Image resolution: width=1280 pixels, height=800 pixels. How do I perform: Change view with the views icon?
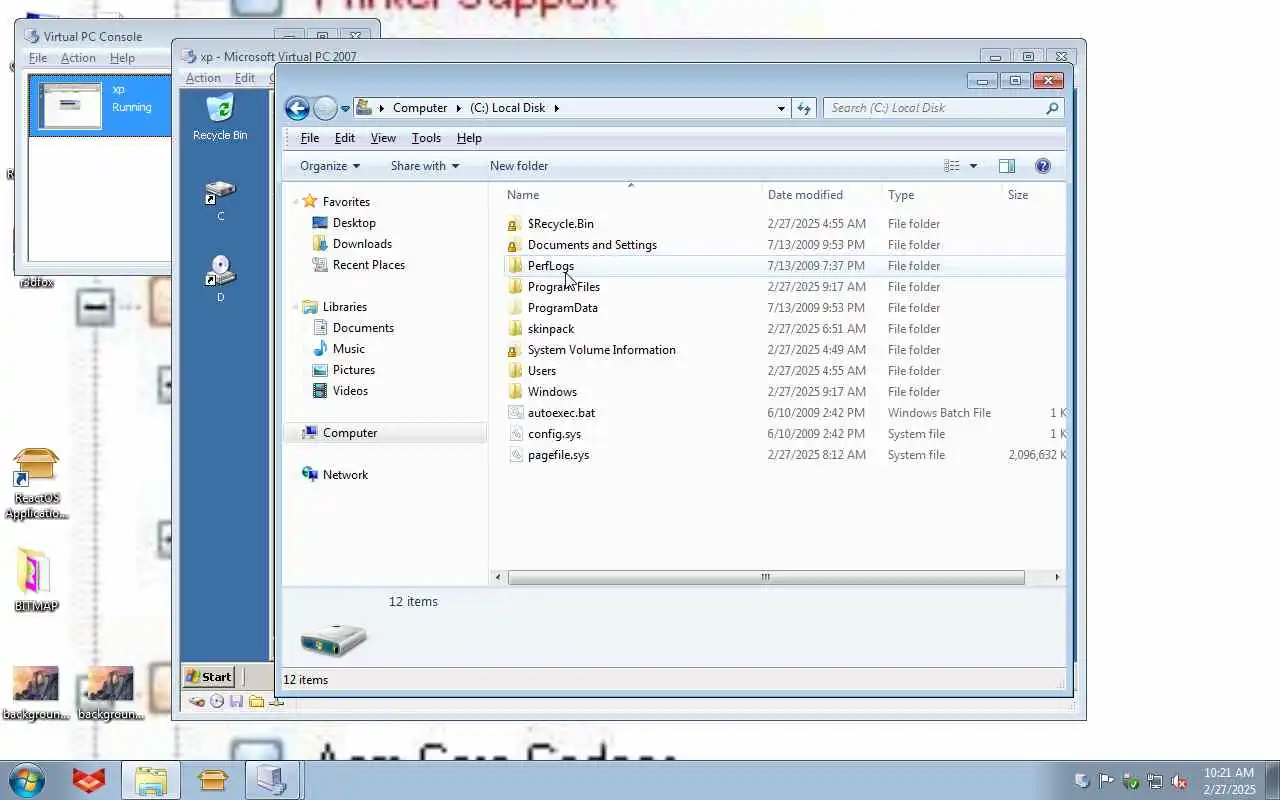[952, 166]
